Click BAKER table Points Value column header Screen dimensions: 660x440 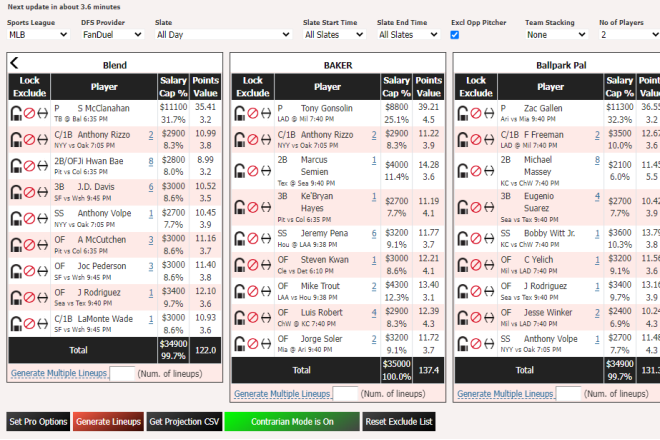pyautogui.click(x=428, y=87)
